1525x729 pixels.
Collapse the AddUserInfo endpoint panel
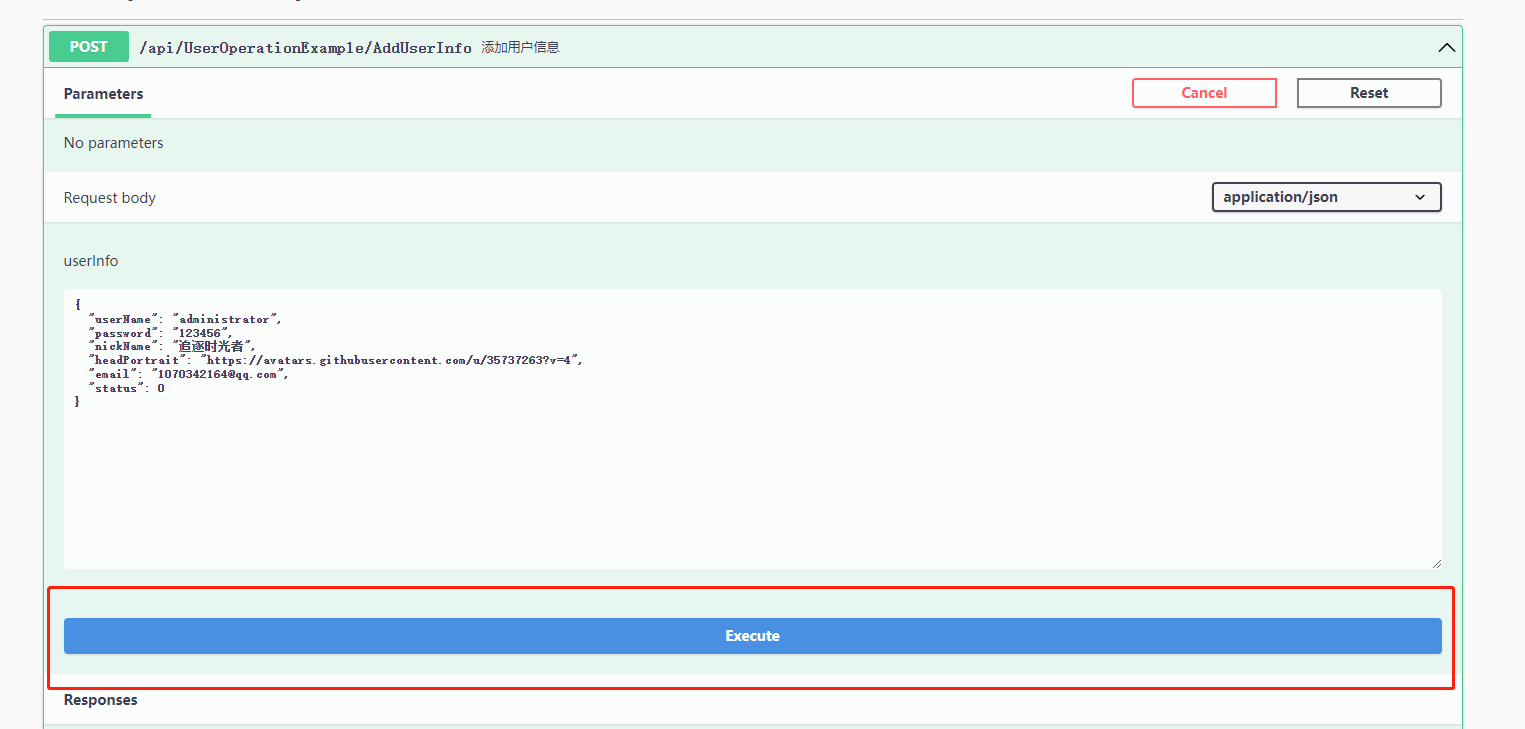click(1446, 47)
